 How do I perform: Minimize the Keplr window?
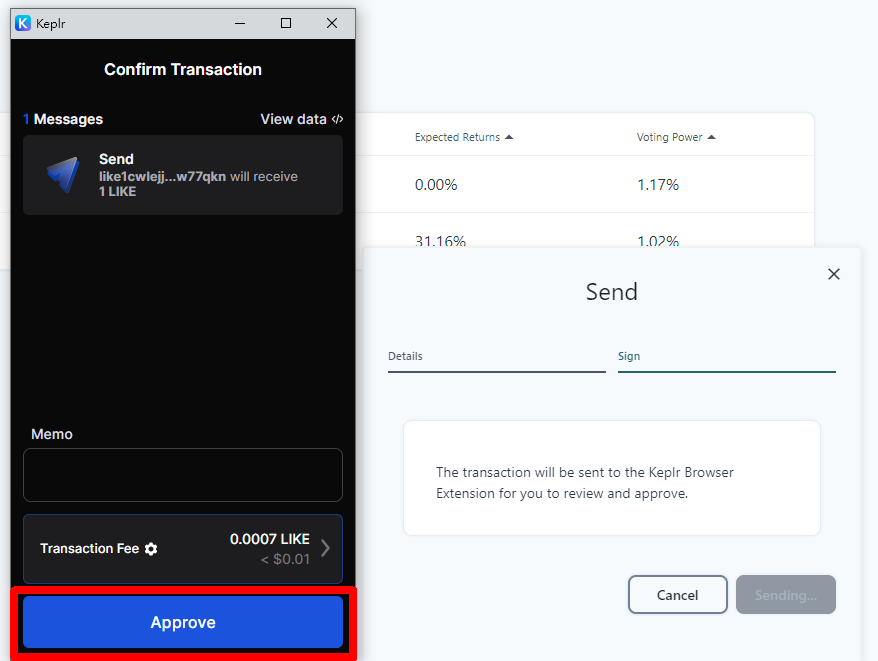coord(240,24)
